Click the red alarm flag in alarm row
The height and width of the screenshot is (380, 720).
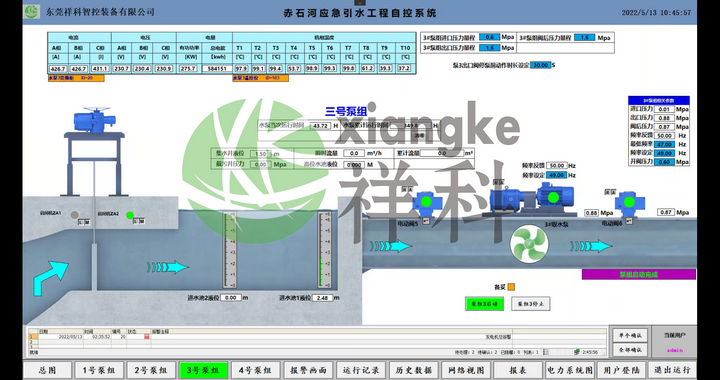[x=147, y=337]
